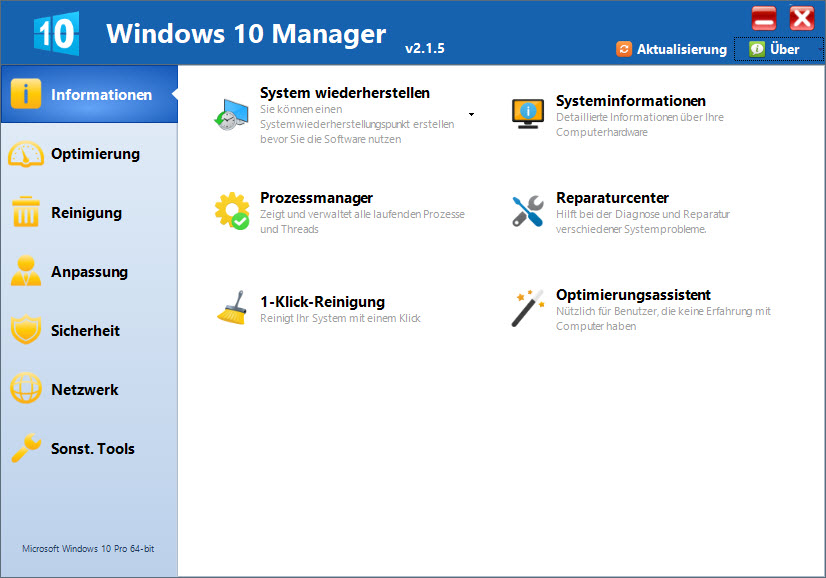Expand the System wiederherstellen dropdown arrow
Viewport: 826px width, 578px height.
point(471,114)
